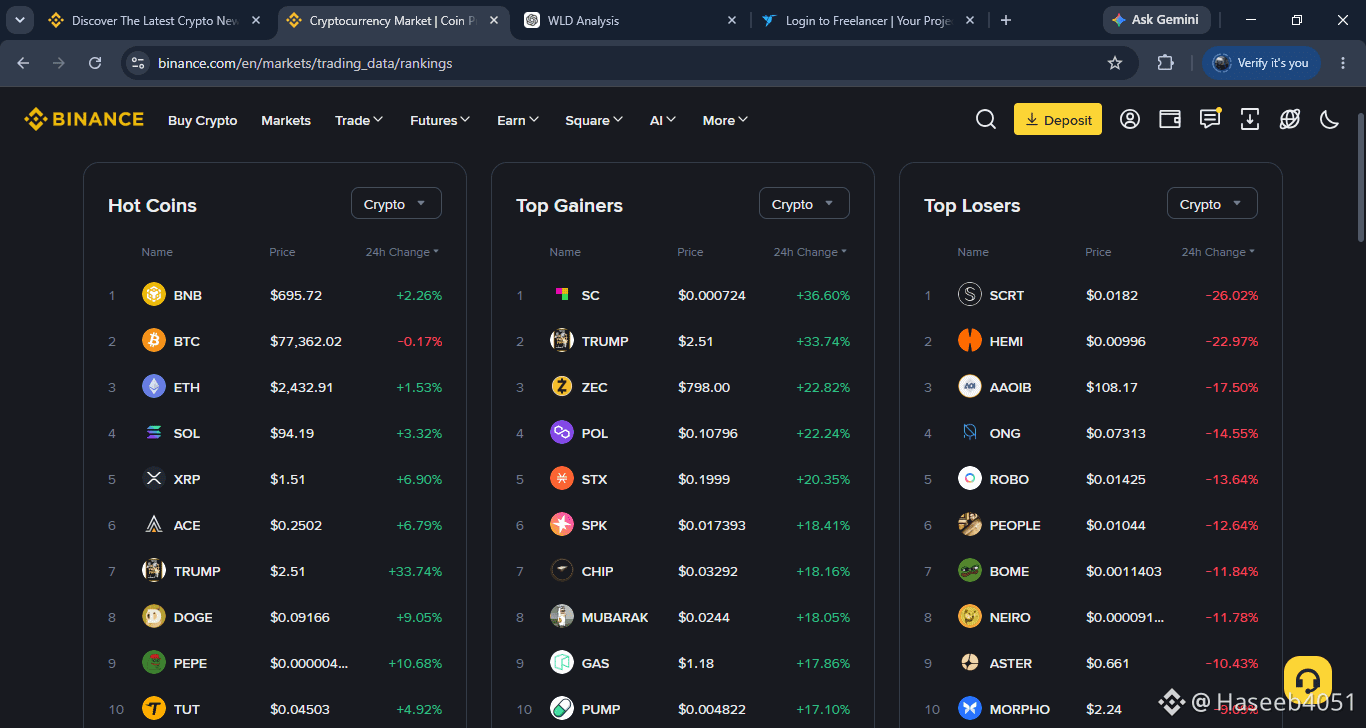The height and width of the screenshot is (728, 1366).
Task: Switch to the Login to Freelancer tab
Action: [x=868, y=20]
